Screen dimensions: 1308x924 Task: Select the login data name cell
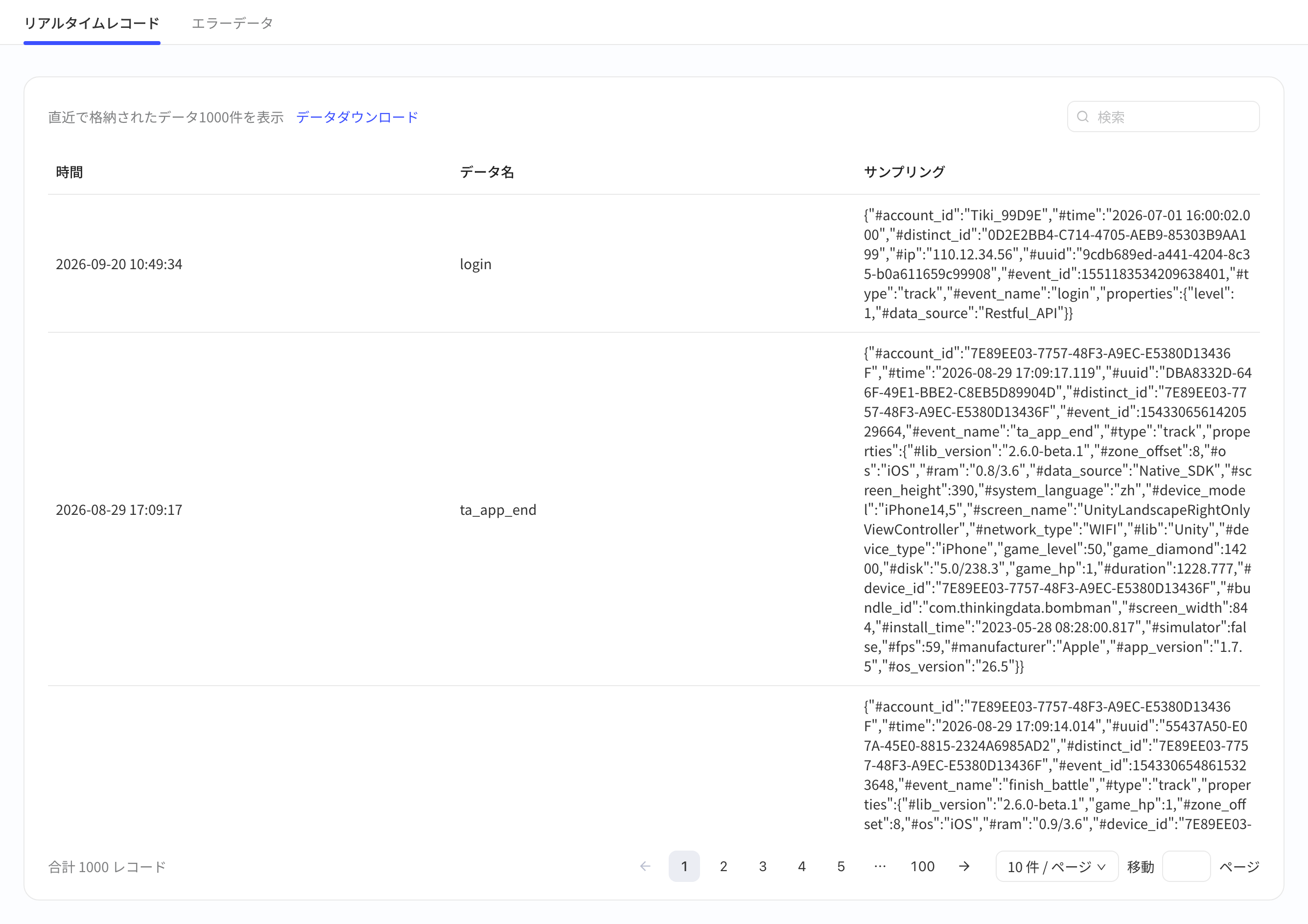476,264
